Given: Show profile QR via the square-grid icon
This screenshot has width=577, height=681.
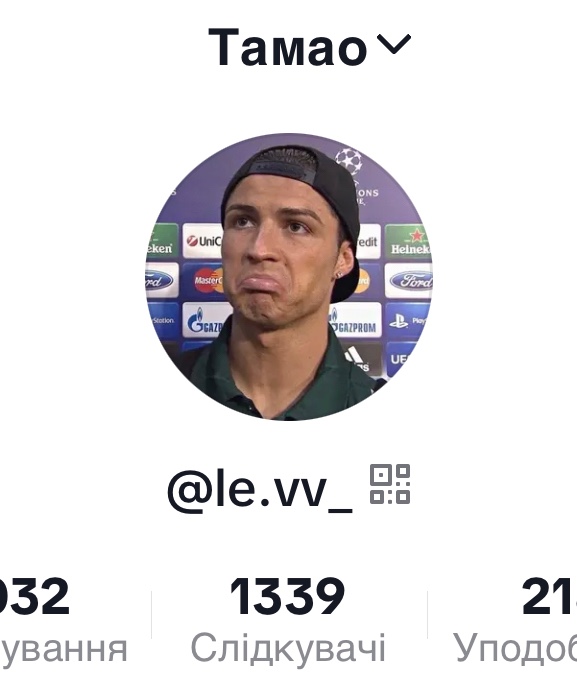Looking at the screenshot, I should 390,484.
